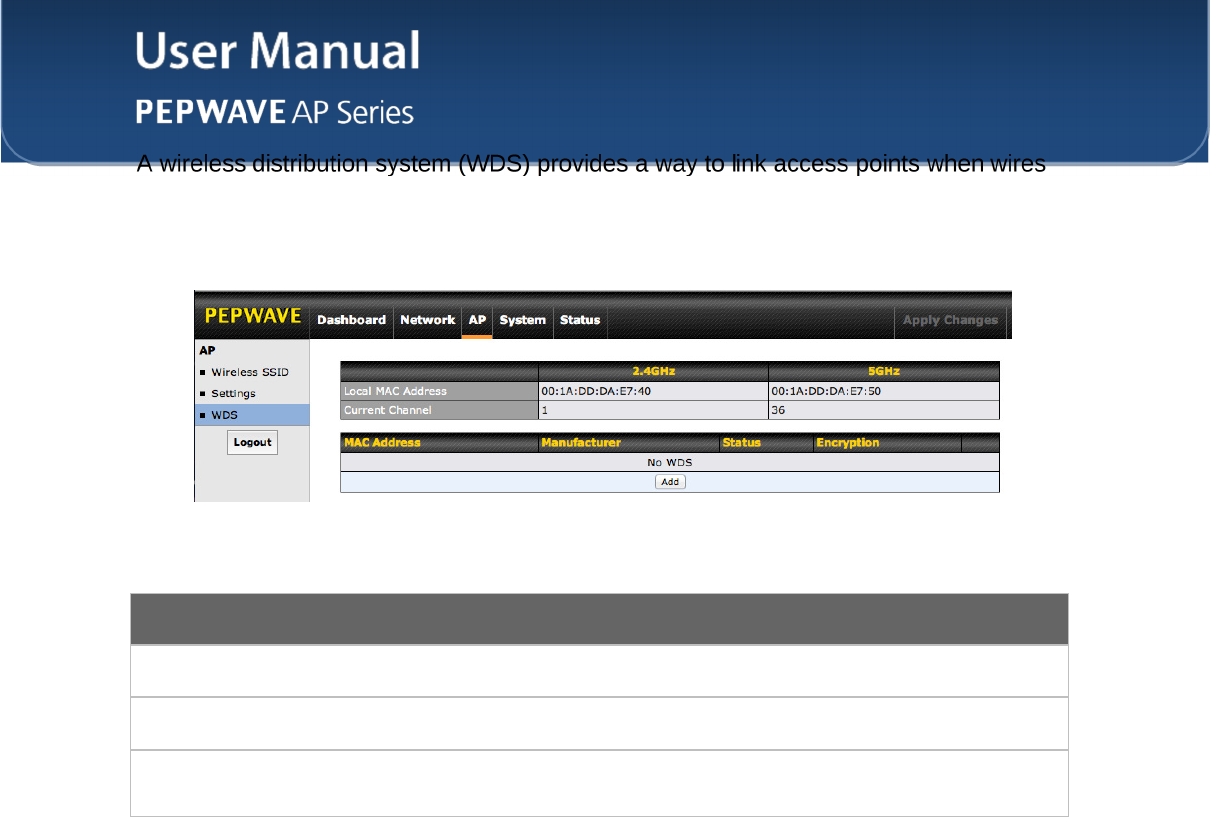Image resolution: width=1210 pixels, height=817 pixels.
Task: Click Add button to add WDS
Action: 670,482
